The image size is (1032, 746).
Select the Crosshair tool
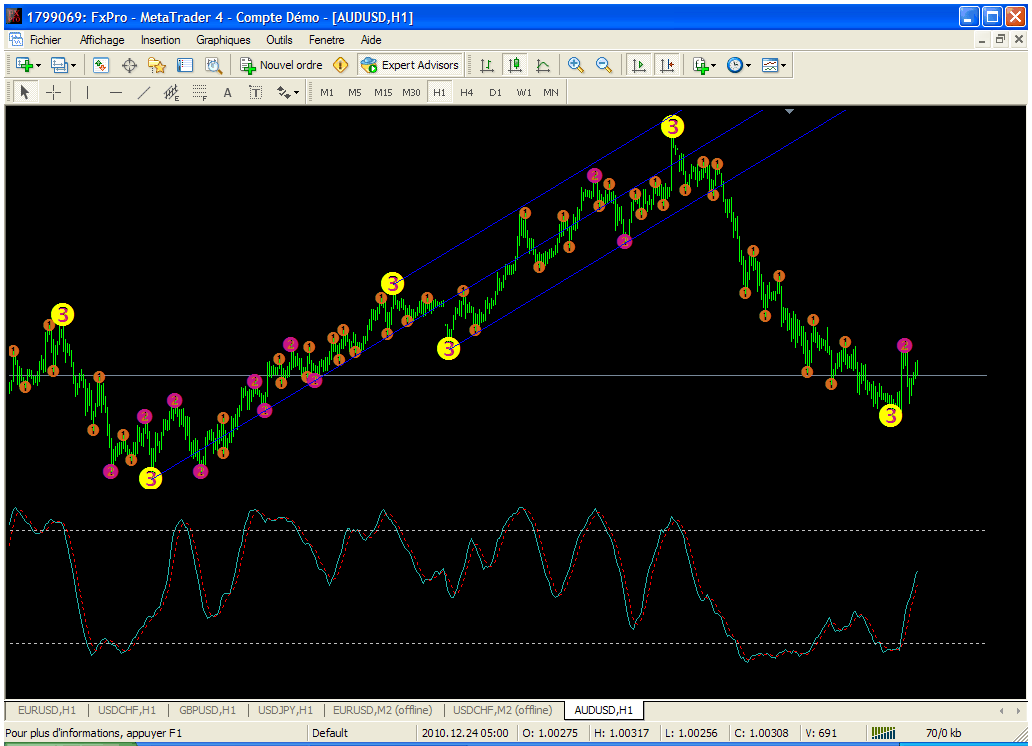click(x=54, y=92)
